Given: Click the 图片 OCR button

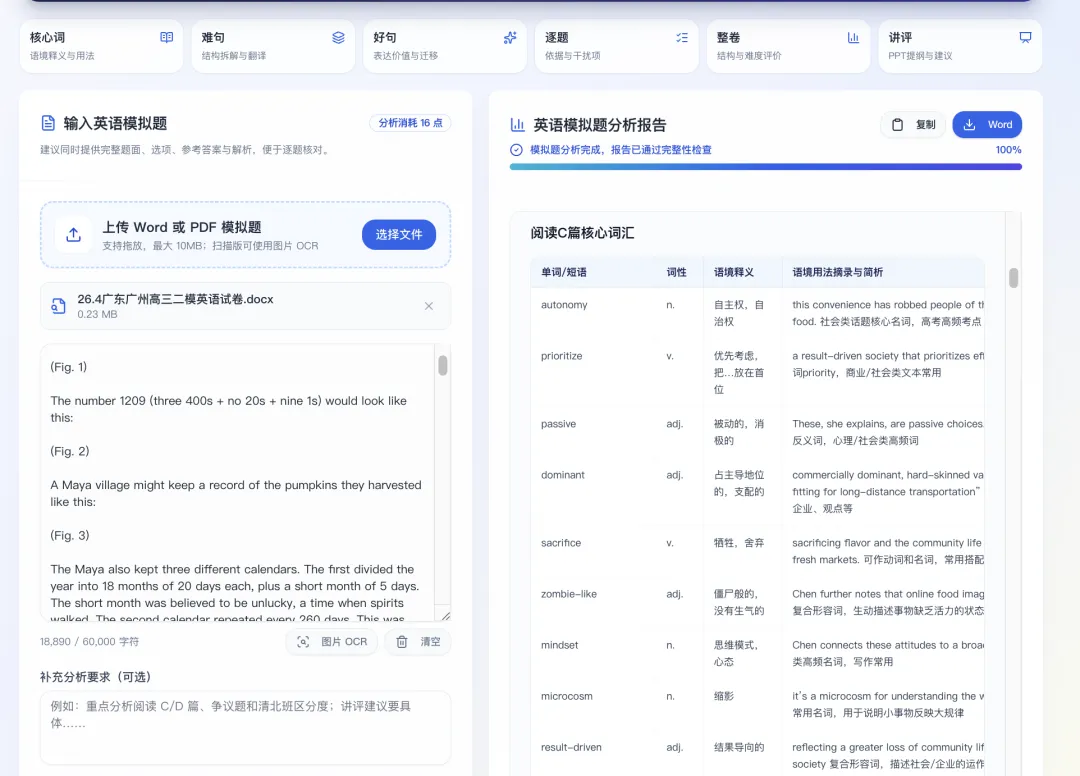Looking at the screenshot, I should pyautogui.click(x=332, y=642).
